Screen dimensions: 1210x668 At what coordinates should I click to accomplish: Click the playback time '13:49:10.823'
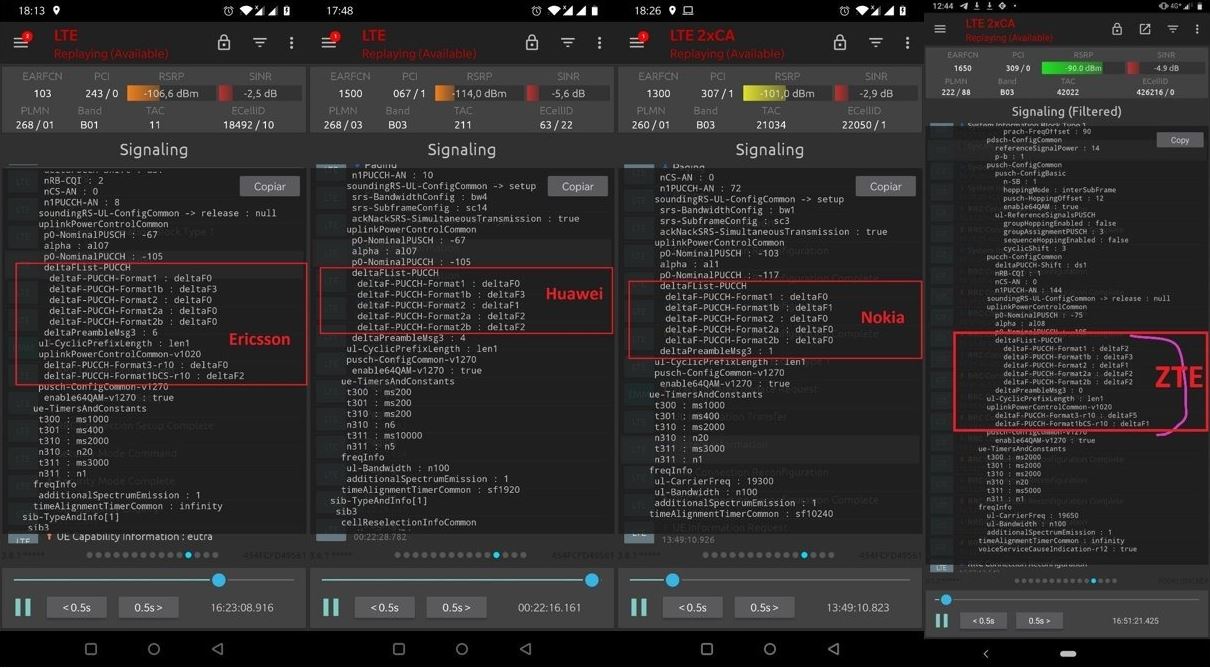coord(858,607)
